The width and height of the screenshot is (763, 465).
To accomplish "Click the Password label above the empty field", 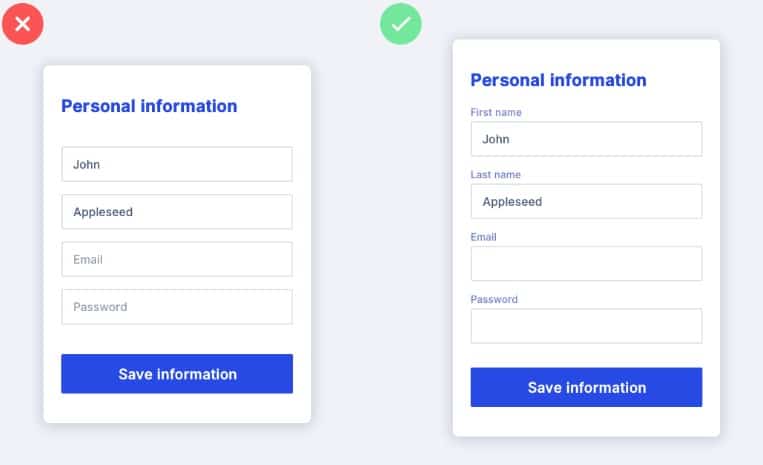I will (x=494, y=299).
